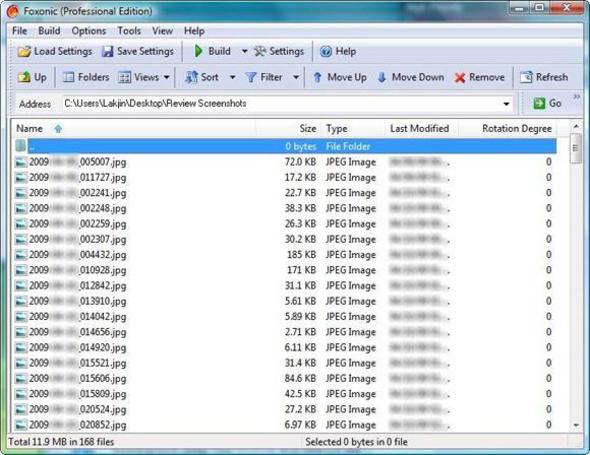Open the Options menu
590x455 pixels.
89,31
